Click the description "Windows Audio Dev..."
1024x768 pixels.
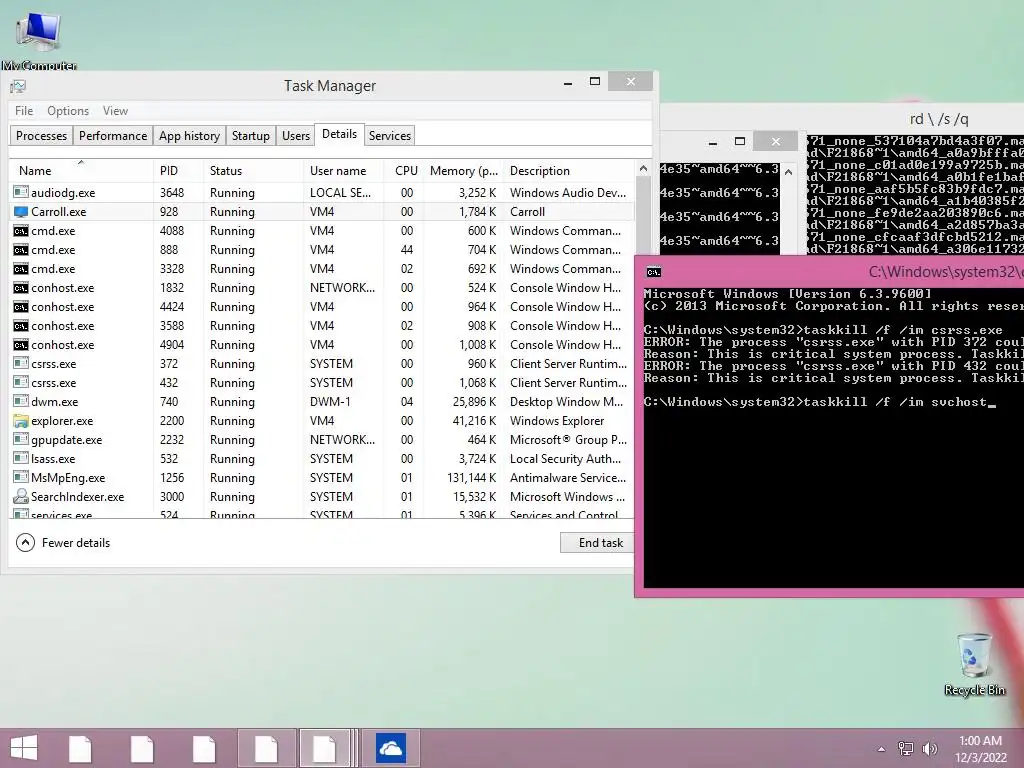point(568,193)
